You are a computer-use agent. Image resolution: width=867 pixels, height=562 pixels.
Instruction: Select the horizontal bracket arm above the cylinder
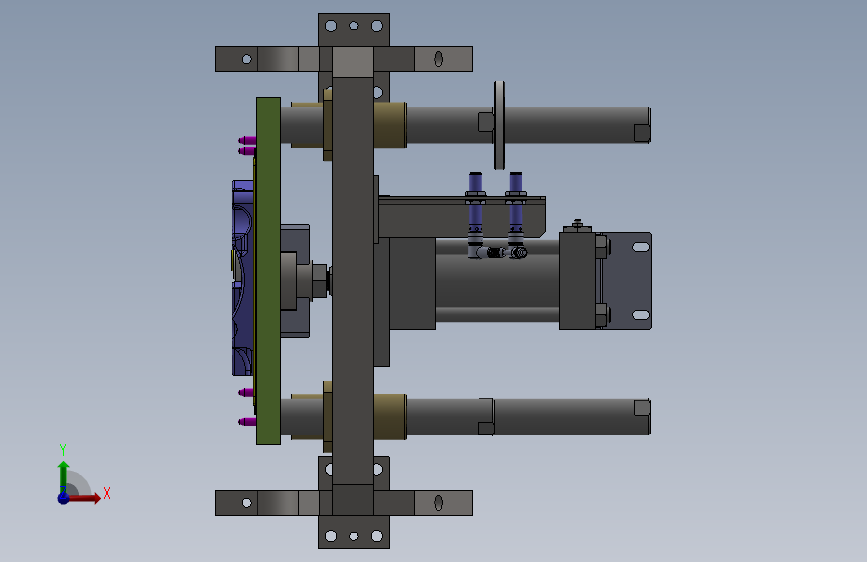462,217
